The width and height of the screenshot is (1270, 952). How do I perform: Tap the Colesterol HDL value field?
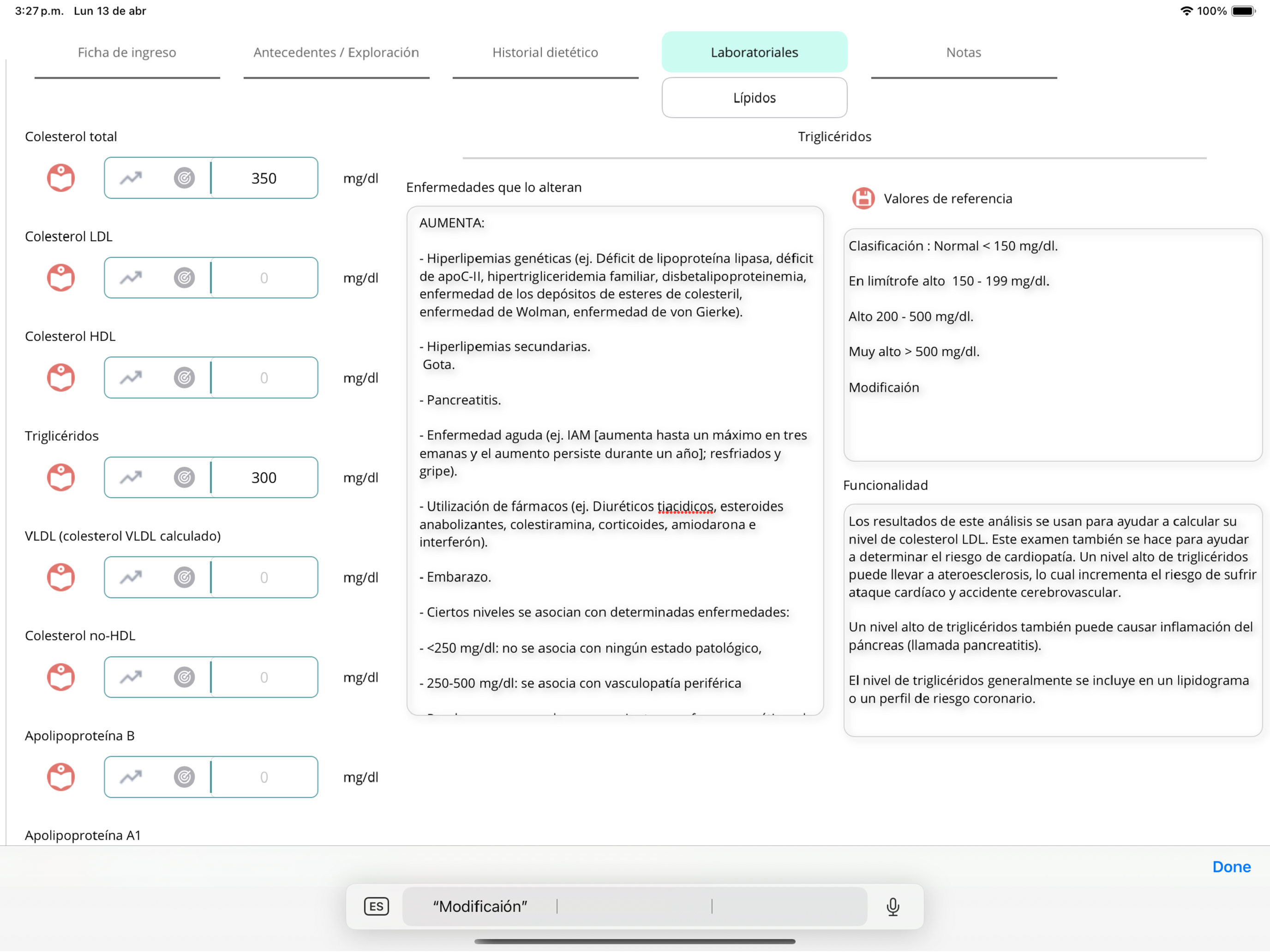pos(264,378)
